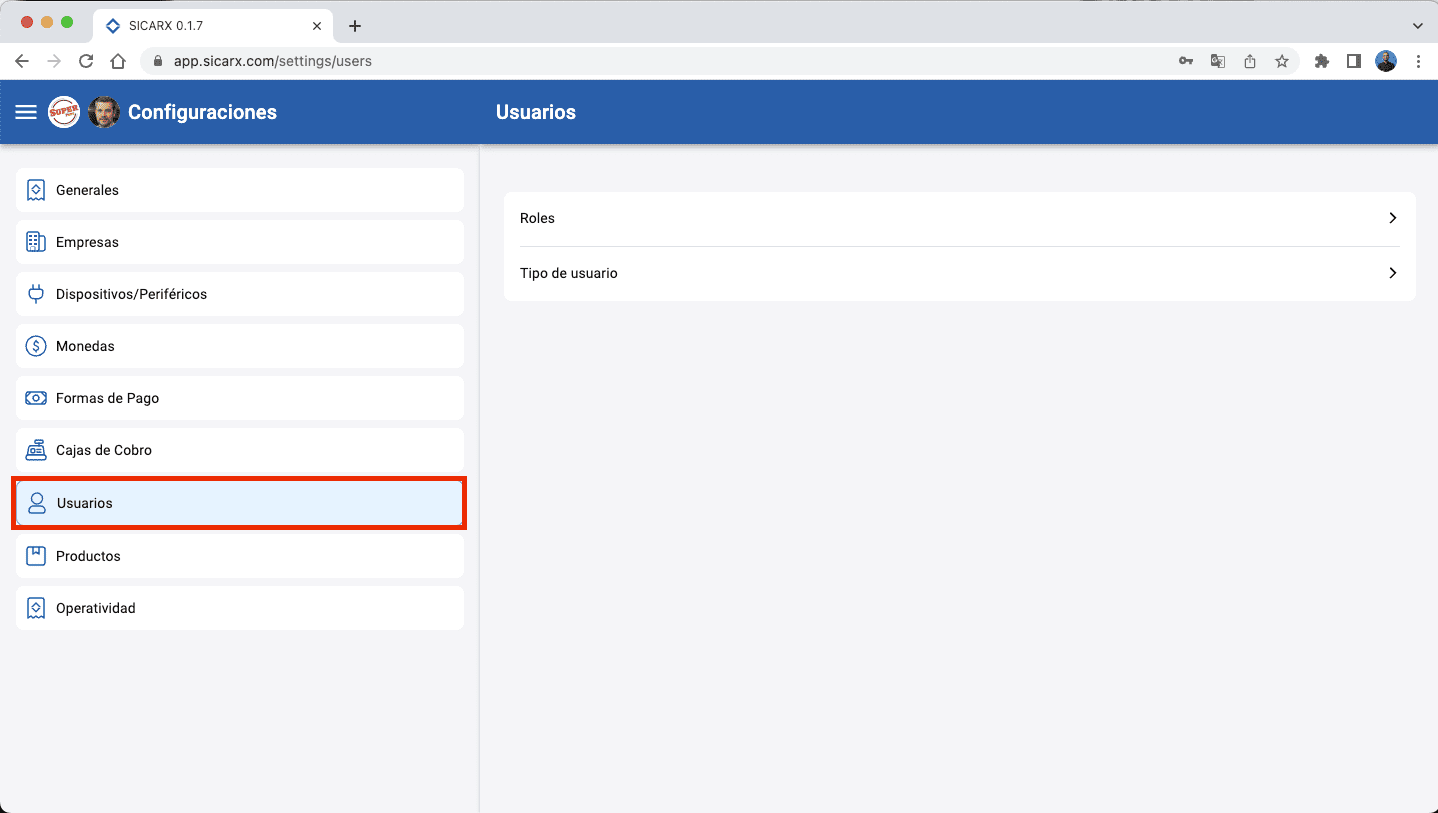Image resolution: width=1438 pixels, height=813 pixels.
Task: Click the Super store logo avatar
Action: point(63,112)
